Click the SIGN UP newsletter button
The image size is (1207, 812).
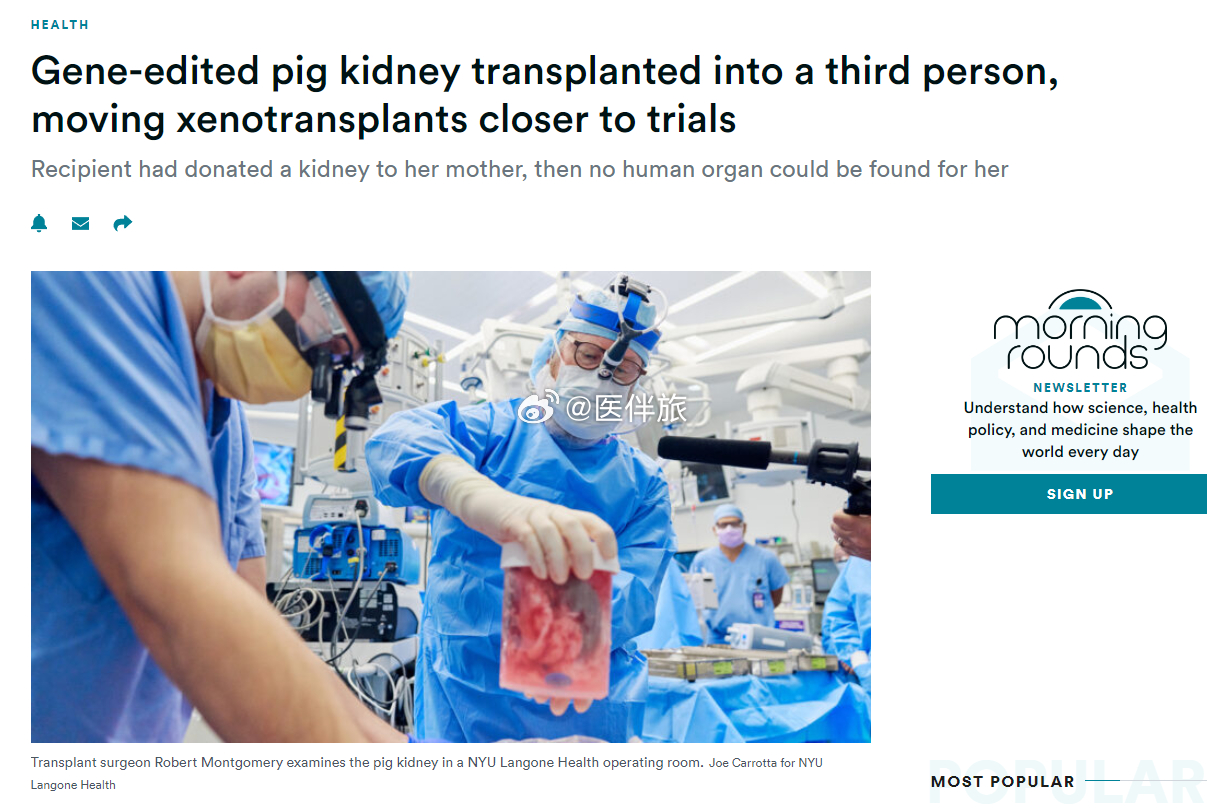(x=1069, y=494)
